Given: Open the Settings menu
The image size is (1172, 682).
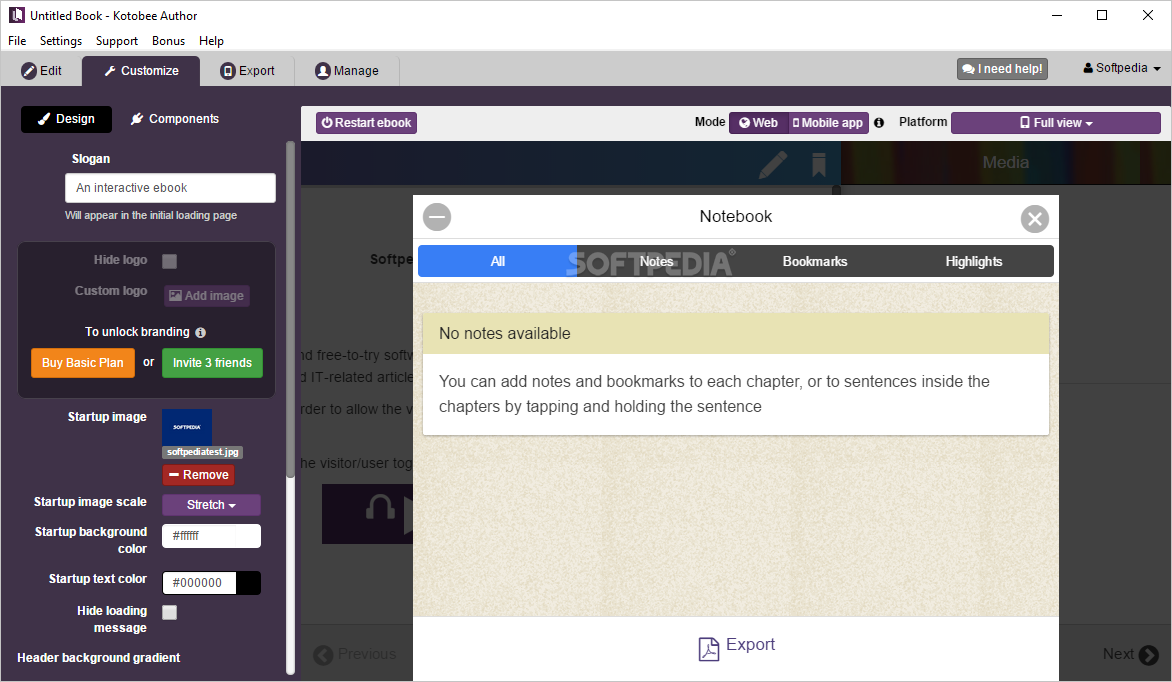Looking at the screenshot, I should 61,41.
